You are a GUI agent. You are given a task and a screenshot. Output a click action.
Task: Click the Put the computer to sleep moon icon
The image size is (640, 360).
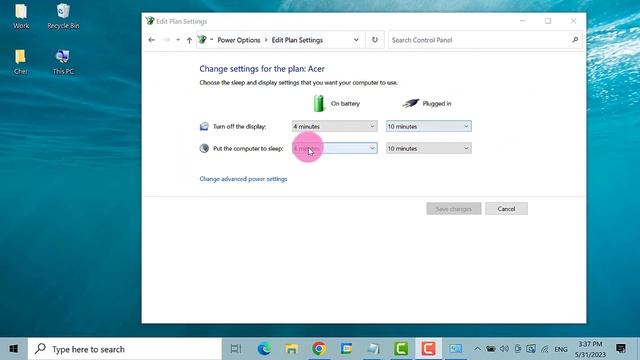point(204,148)
